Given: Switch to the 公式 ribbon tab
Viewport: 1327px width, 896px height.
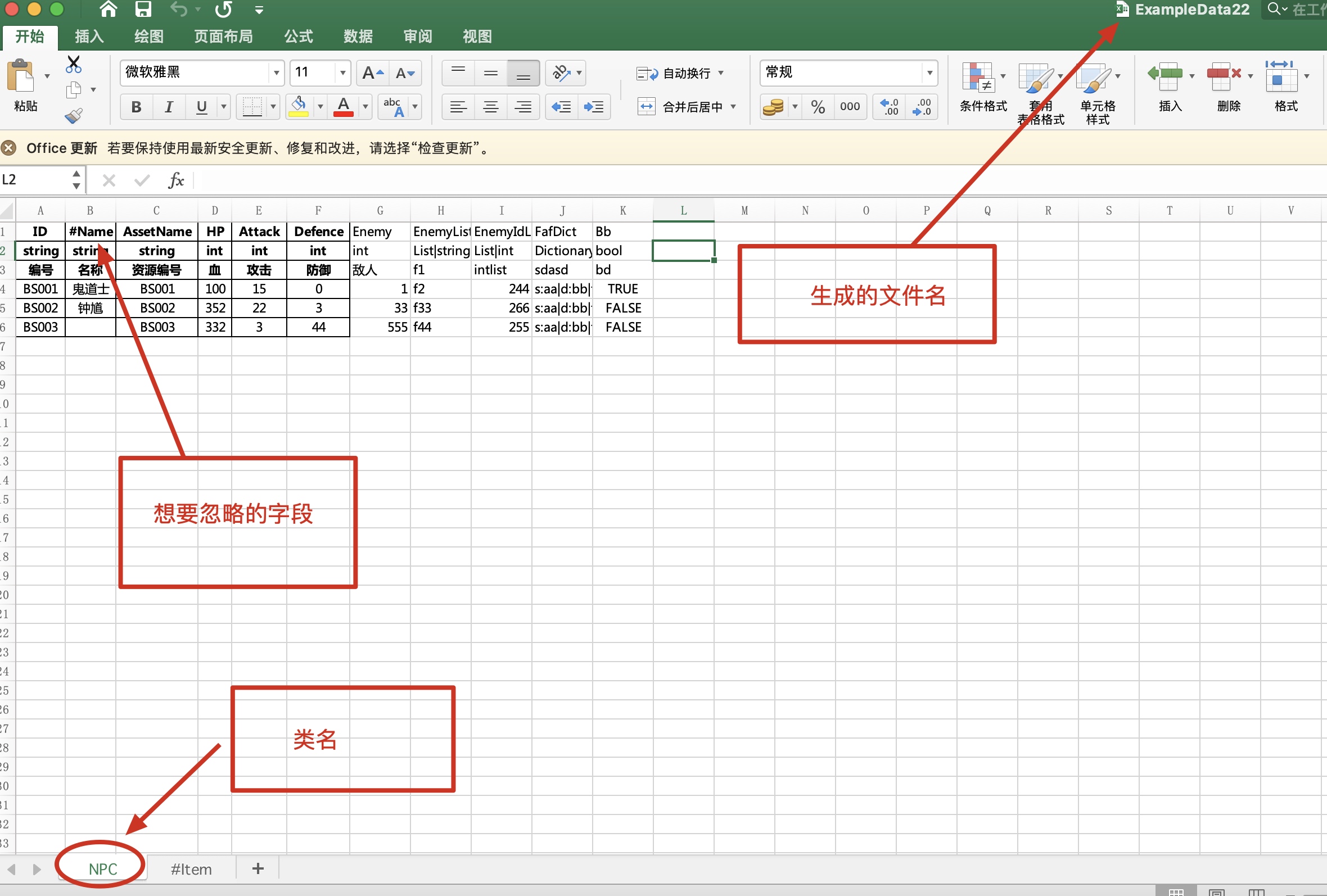Looking at the screenshot, I should [298, 37].
